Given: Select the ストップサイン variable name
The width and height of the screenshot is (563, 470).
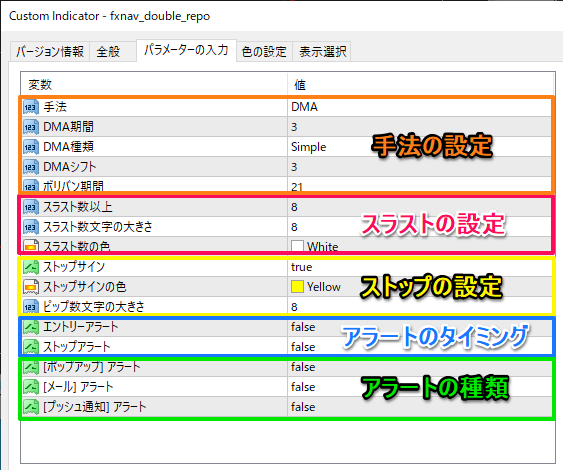Looking at the screenshot, I should 74,267.
